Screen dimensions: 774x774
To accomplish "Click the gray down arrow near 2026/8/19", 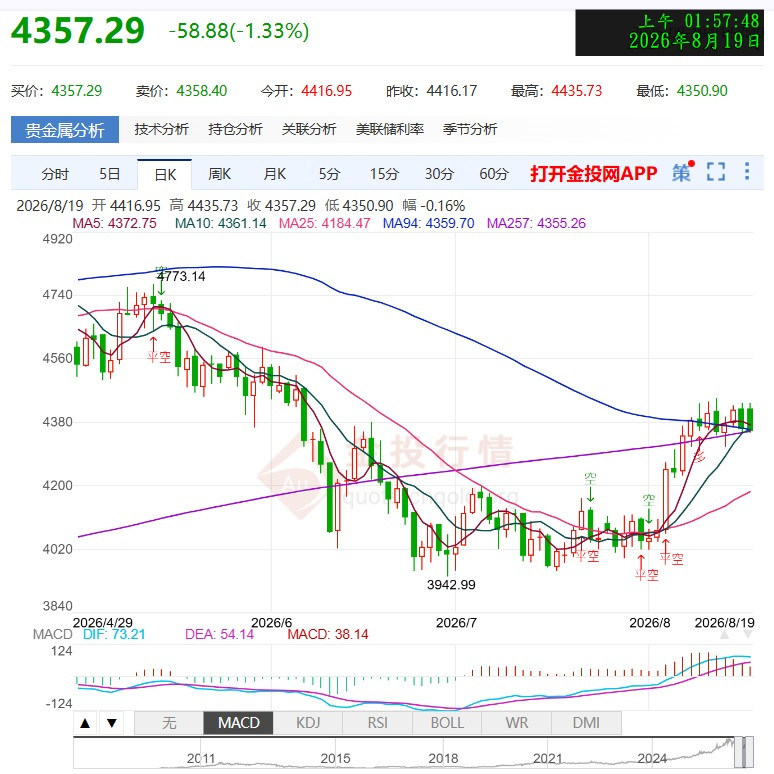I will pyautogui.click(x=748, y=634).
